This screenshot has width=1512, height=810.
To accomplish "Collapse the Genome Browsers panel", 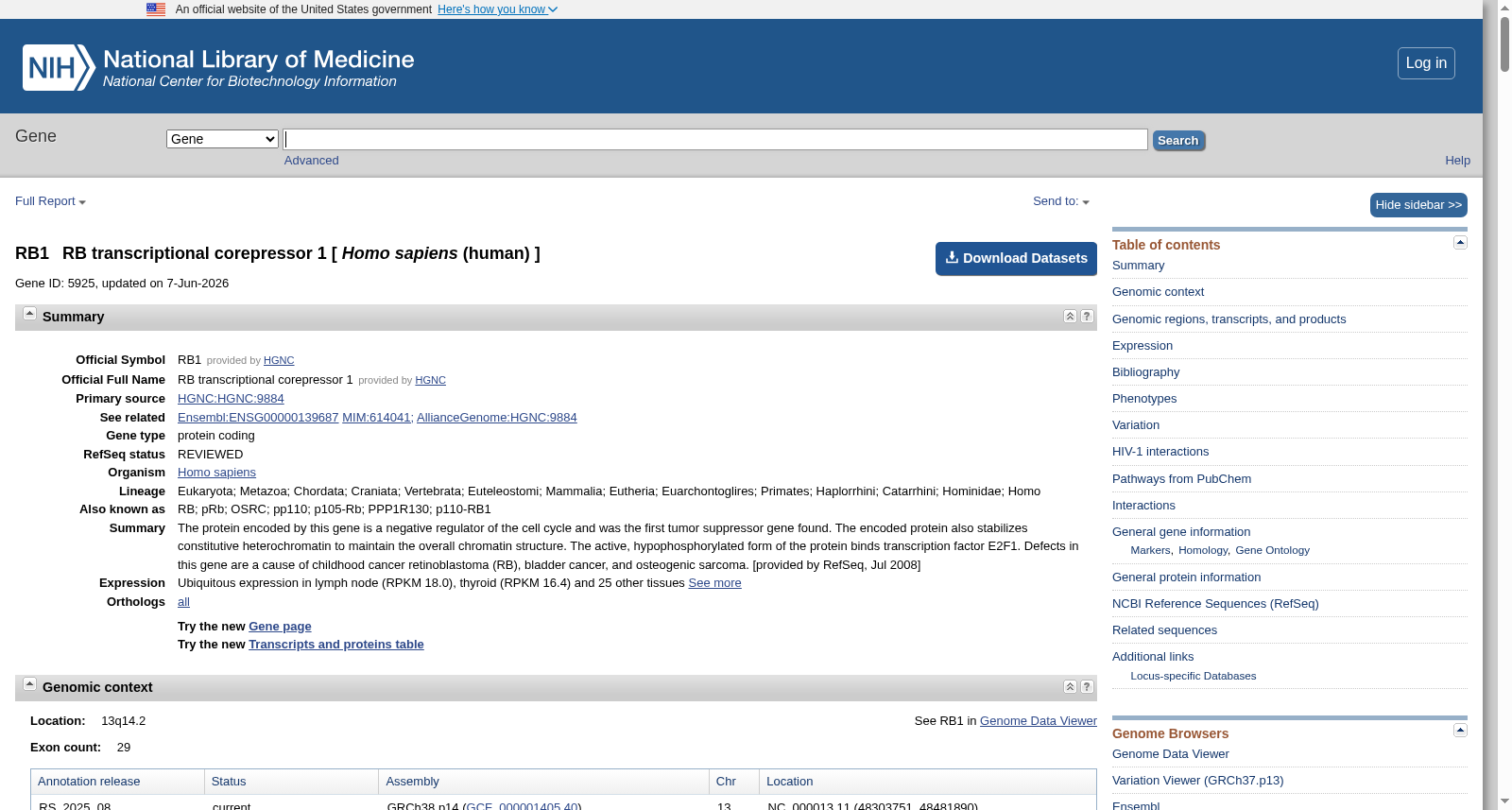I will coord(1460,731).
